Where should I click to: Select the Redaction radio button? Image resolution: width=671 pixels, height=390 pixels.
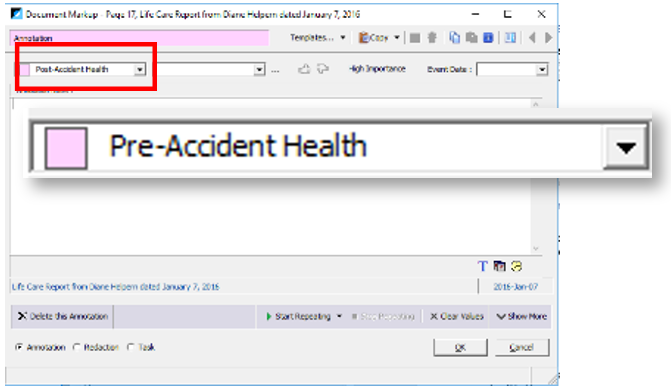[77, 347]
